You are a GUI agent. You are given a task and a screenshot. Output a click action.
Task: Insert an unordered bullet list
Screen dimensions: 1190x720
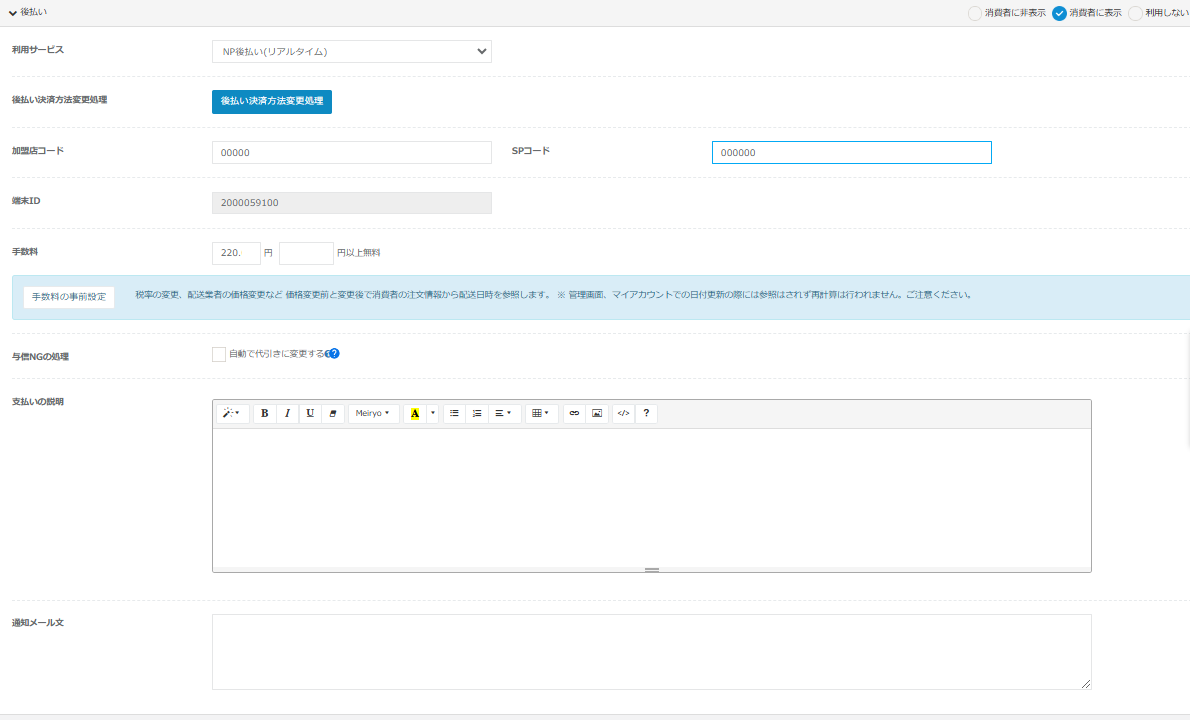click(x=454, y=413)
